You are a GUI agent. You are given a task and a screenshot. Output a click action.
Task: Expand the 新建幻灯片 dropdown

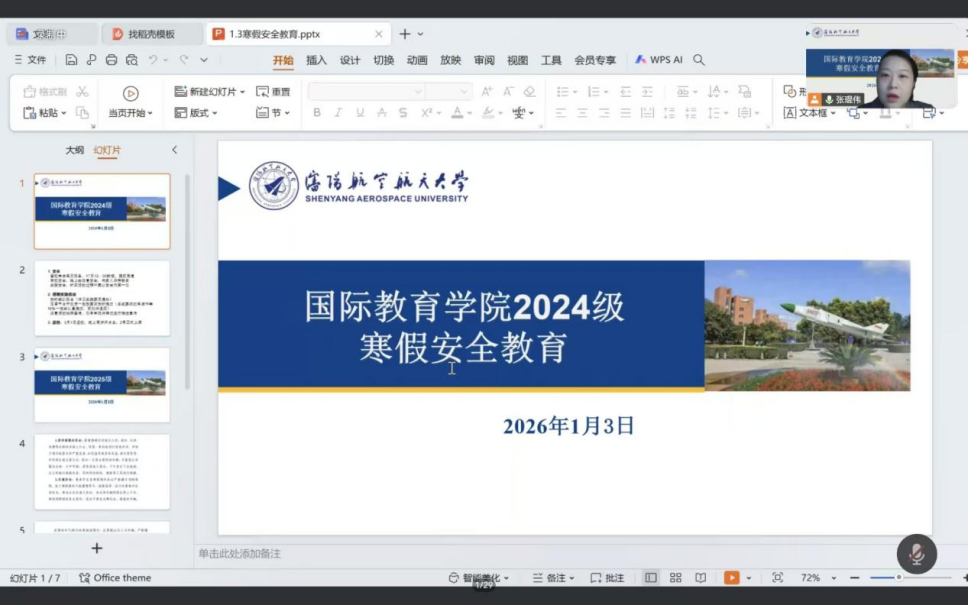[243, 92]
